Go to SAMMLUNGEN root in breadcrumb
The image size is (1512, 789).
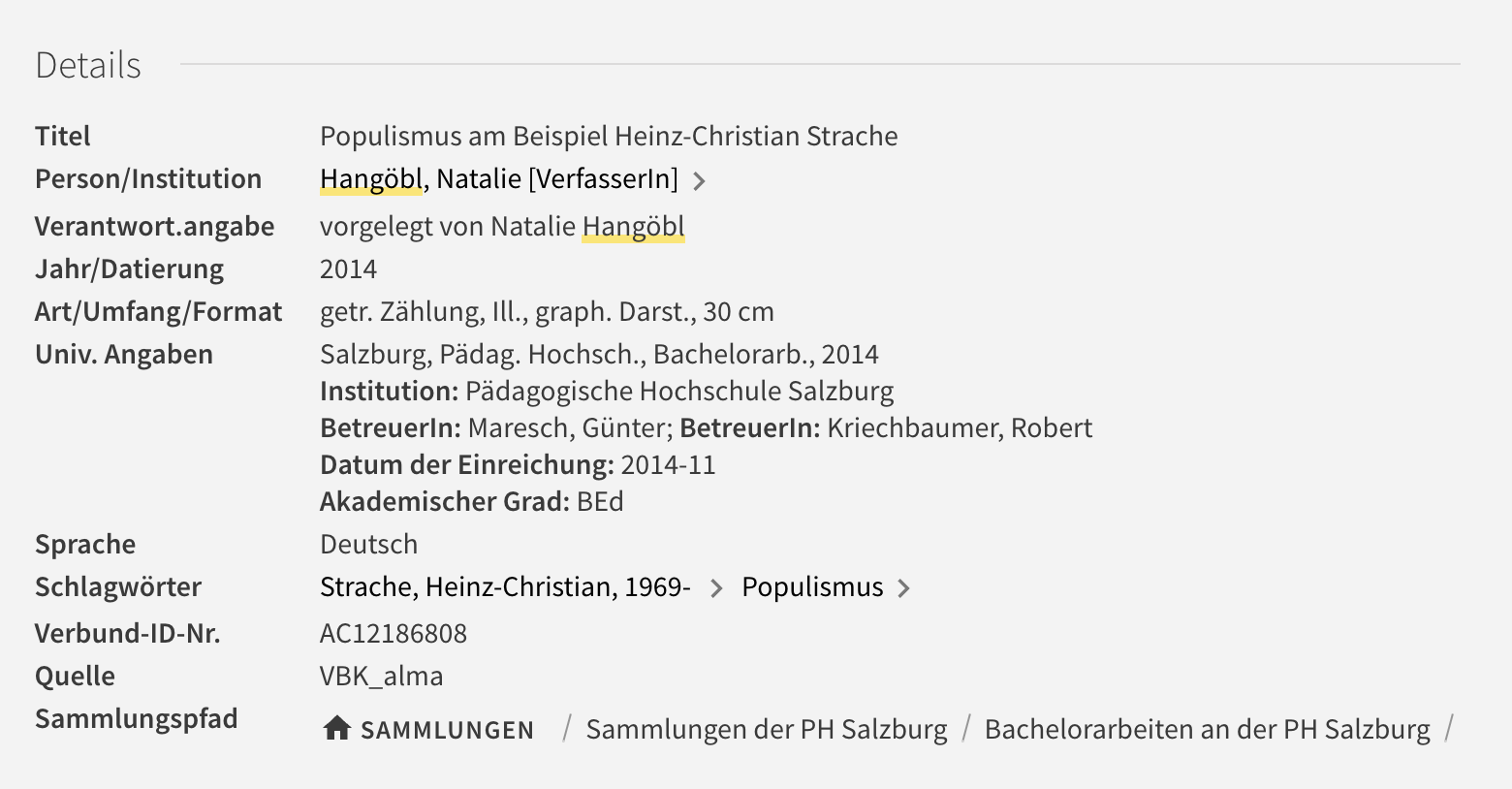(x=447, y=730)
